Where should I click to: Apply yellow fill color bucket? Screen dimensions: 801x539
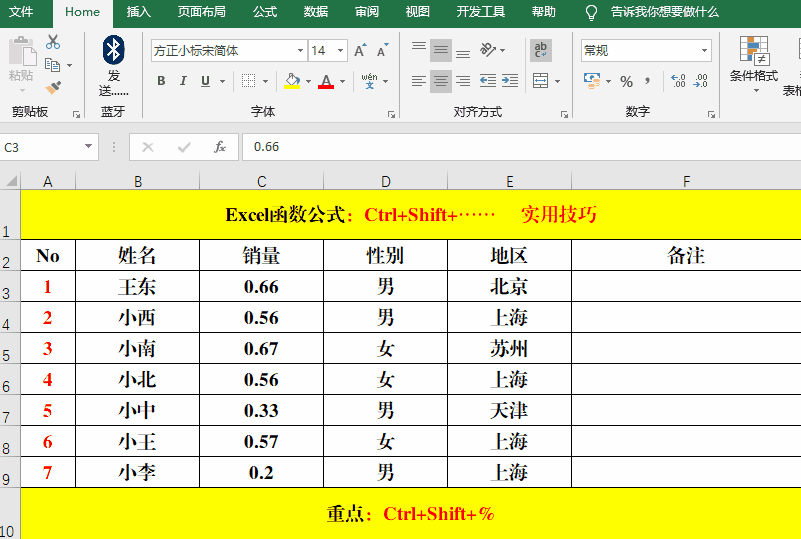click(292, 81)
